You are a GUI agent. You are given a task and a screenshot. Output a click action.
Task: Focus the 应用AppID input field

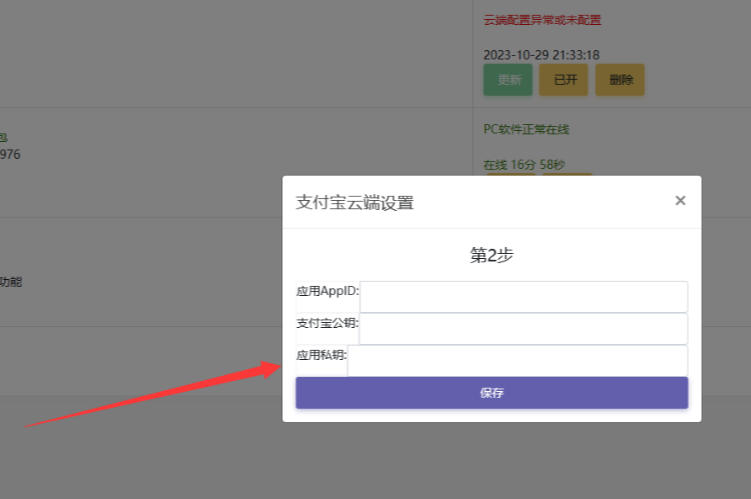tap(524, 297)
